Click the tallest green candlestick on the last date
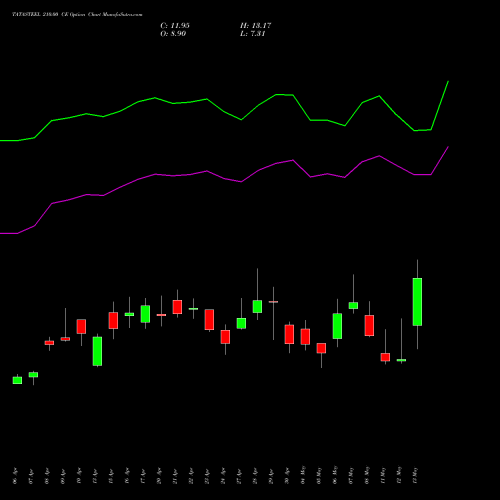Viewport: 500px width, 500px height. point(417,302)
